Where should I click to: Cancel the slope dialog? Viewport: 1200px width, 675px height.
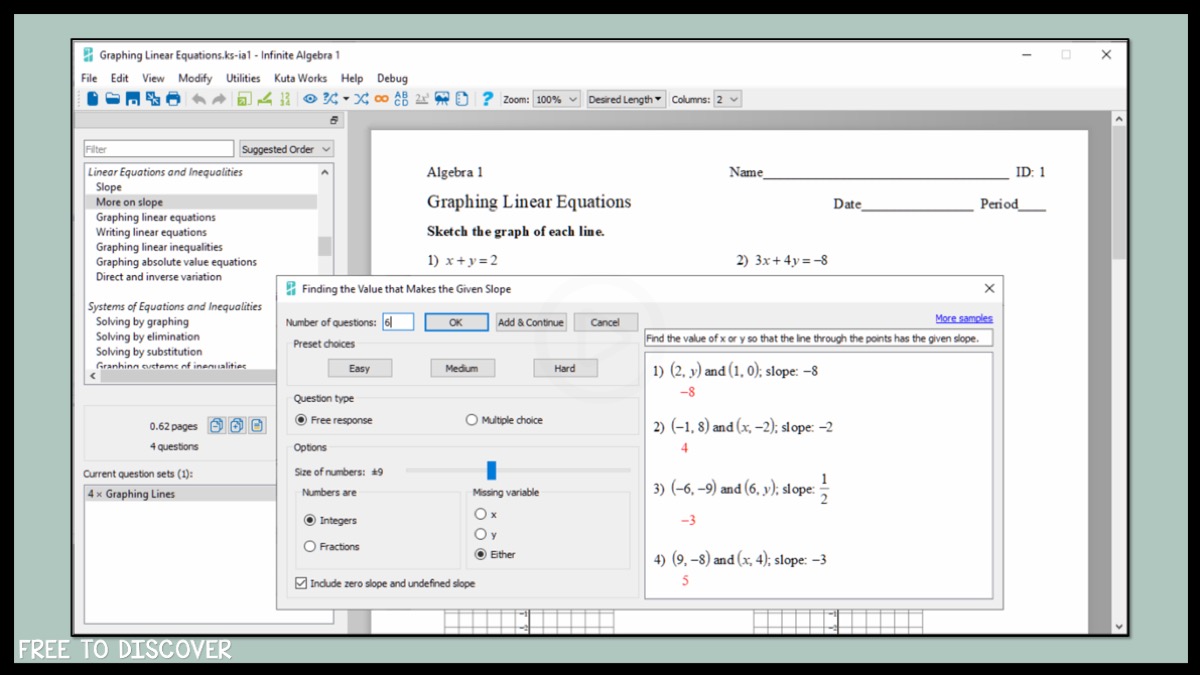pos(605,322)
